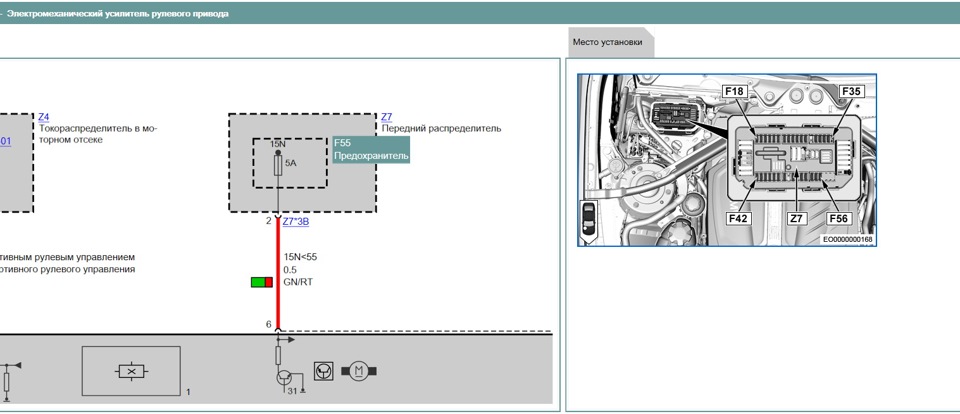Click the 5A fuse symbol

(x=278, y=164)
